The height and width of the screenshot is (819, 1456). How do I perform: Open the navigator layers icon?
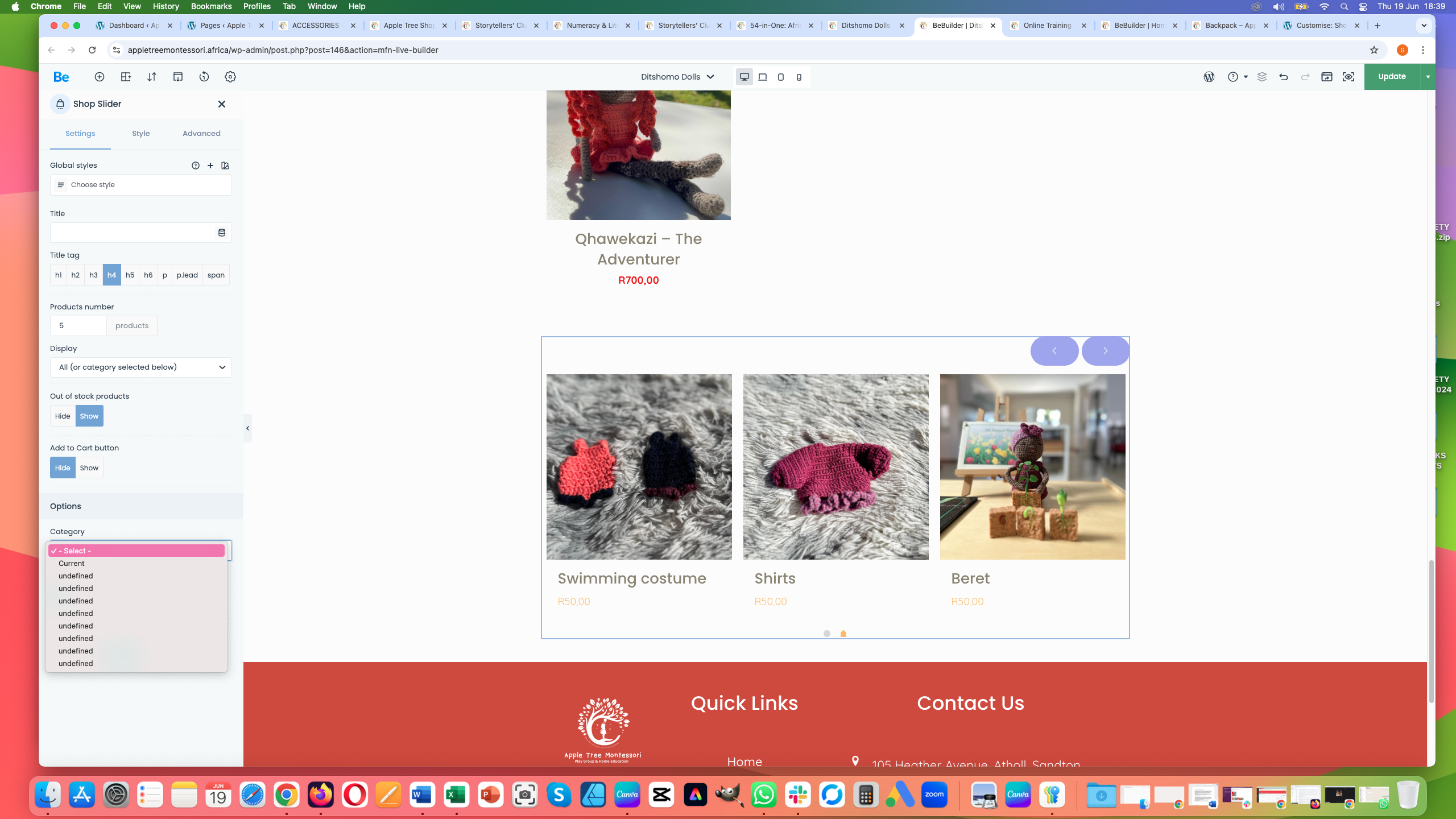tap(1262, 77)
